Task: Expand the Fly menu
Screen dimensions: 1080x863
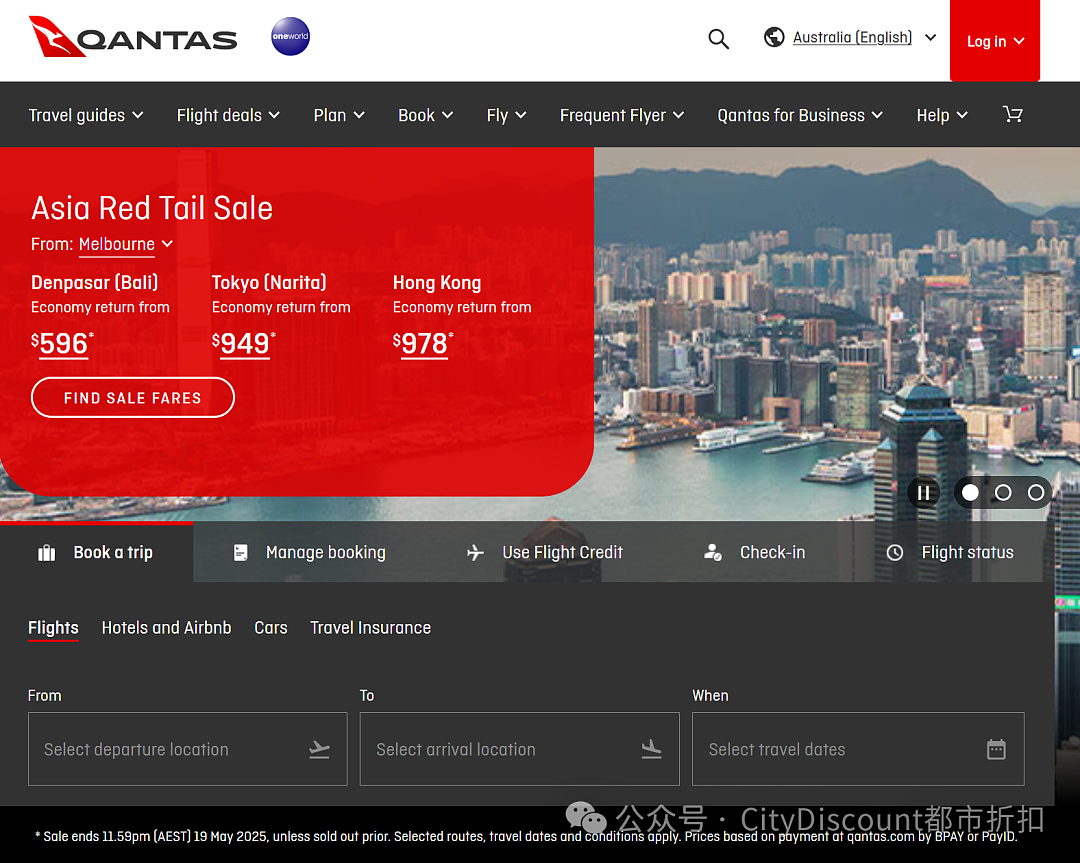Action: 506,115
